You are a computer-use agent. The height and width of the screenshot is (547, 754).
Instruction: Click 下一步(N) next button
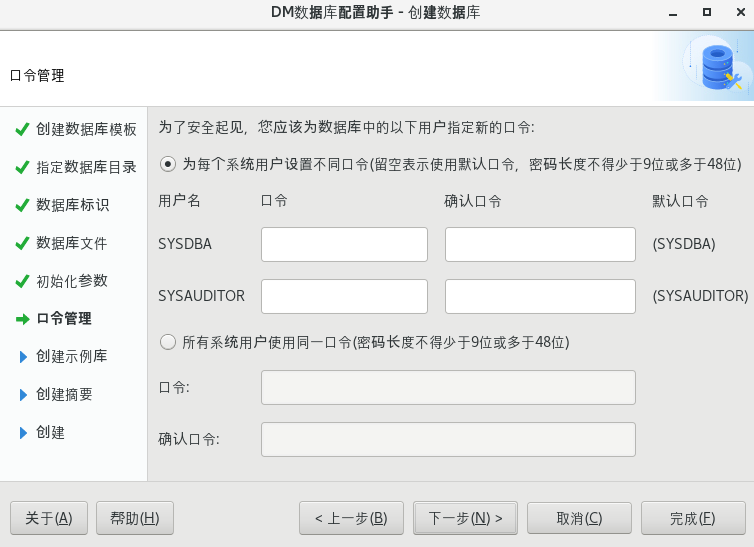[x=465, y=518]
